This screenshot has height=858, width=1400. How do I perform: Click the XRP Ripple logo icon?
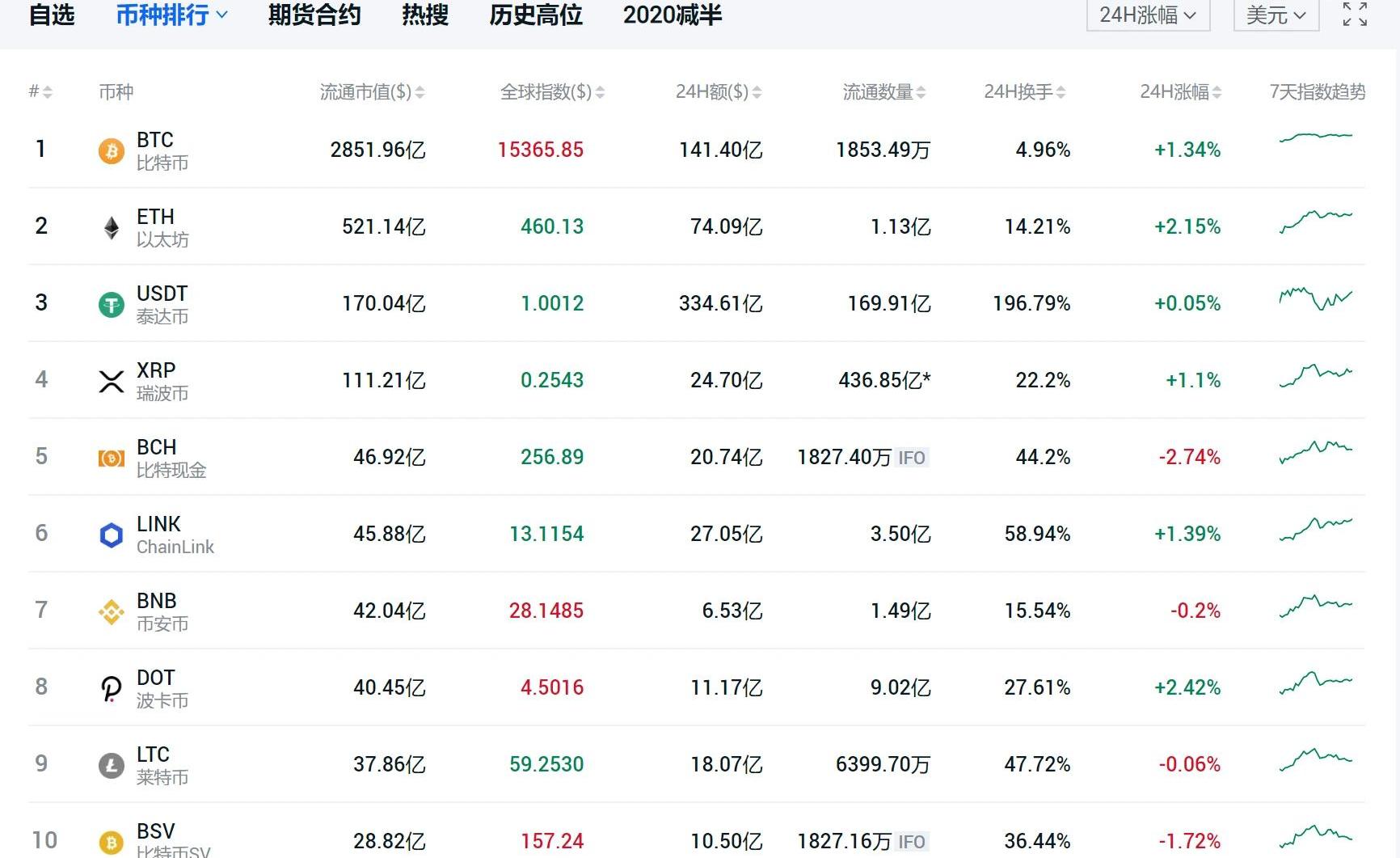[x=112, y=381]
